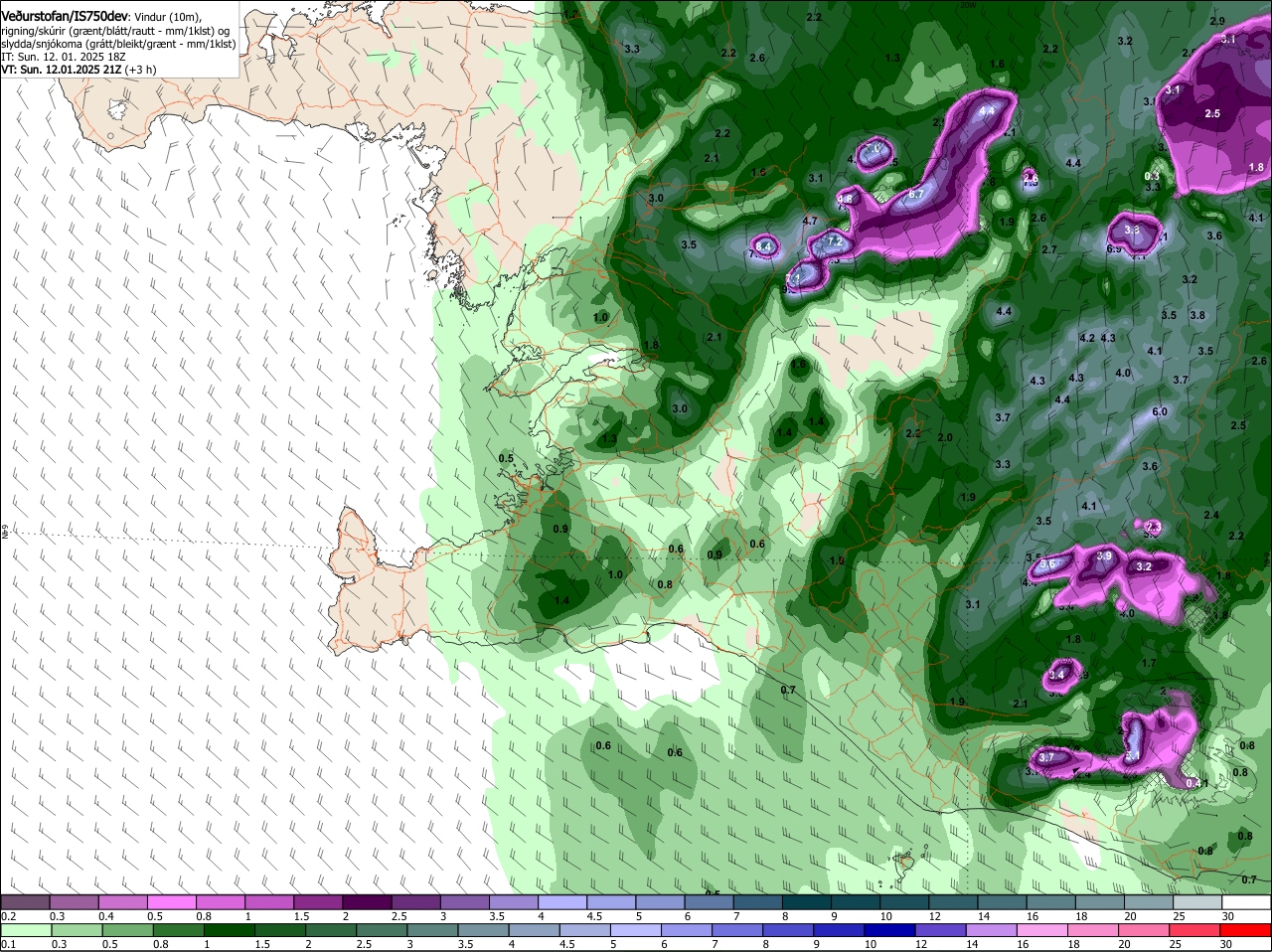Select the 2.4 value on the map
This screenshot has width=1272, height=952.
coord(1210,515)
